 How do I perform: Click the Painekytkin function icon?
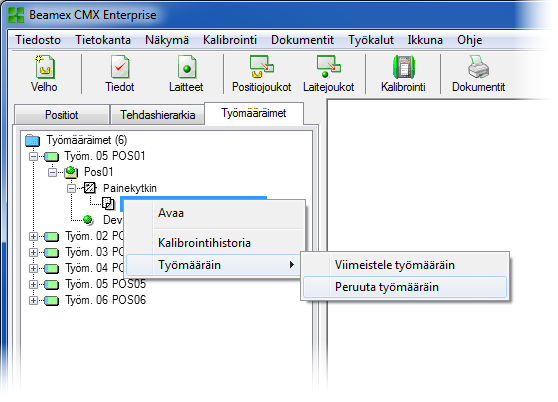90,188
